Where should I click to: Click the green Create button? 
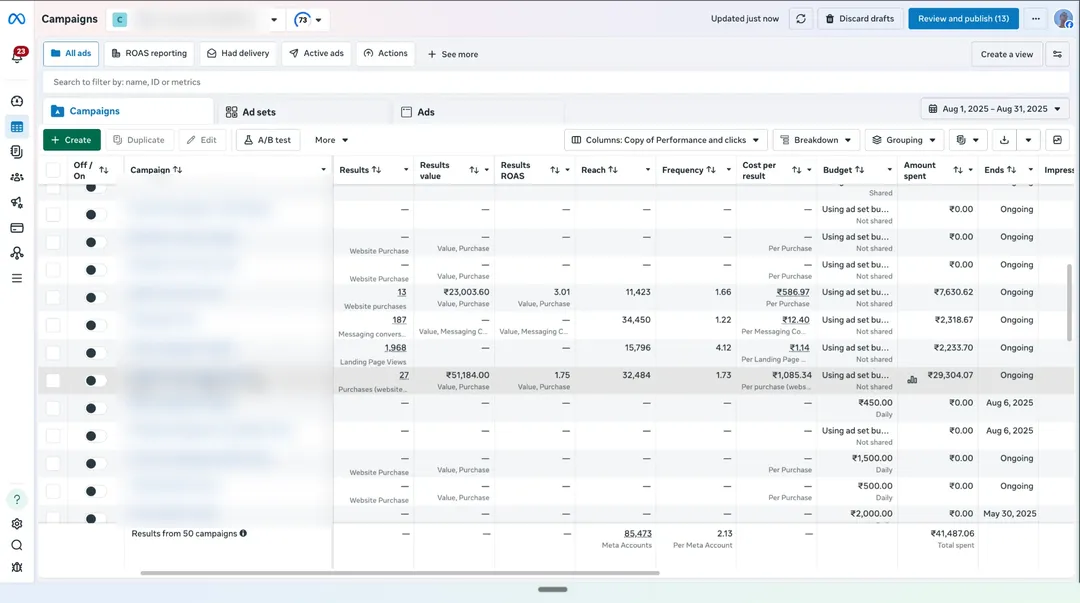[72, 140]
